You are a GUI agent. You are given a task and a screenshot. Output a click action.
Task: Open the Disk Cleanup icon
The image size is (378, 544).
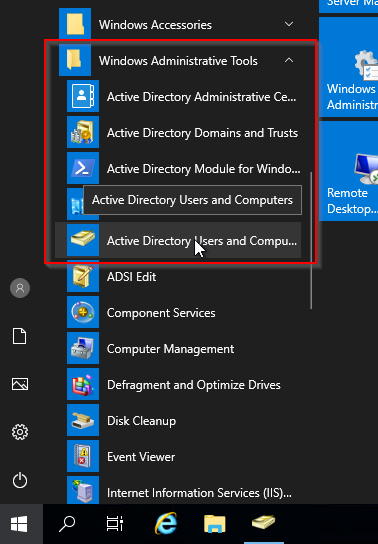pyautogui.click(x=83, y=420)
